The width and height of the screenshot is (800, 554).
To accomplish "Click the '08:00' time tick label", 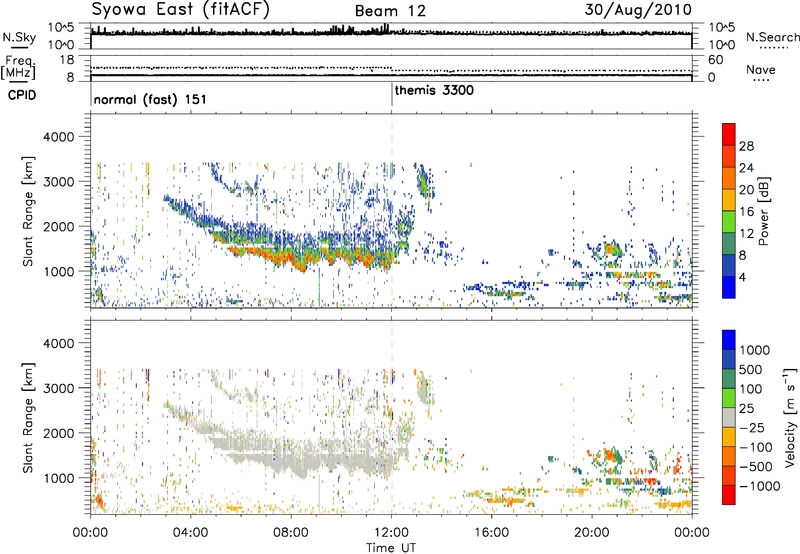I will (291, 533).
